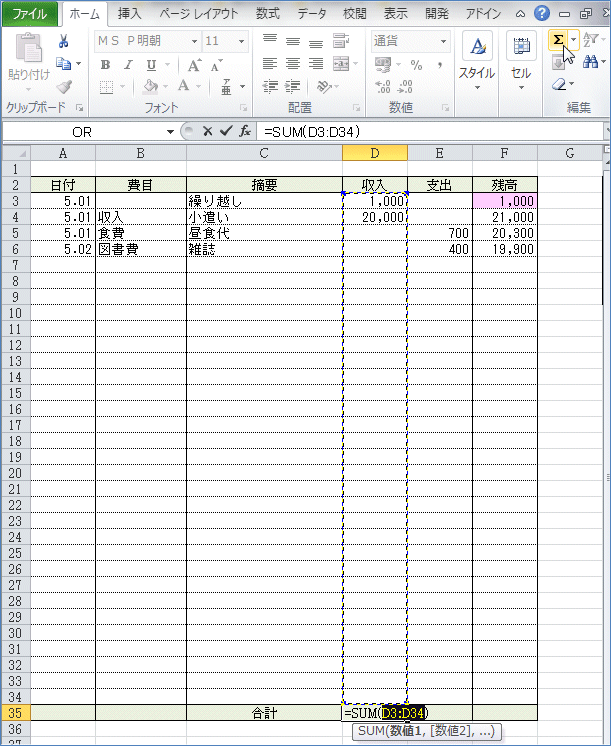Click the accounting currency format icon
Screen dimensions: 611x746
(x=383, y=64)
